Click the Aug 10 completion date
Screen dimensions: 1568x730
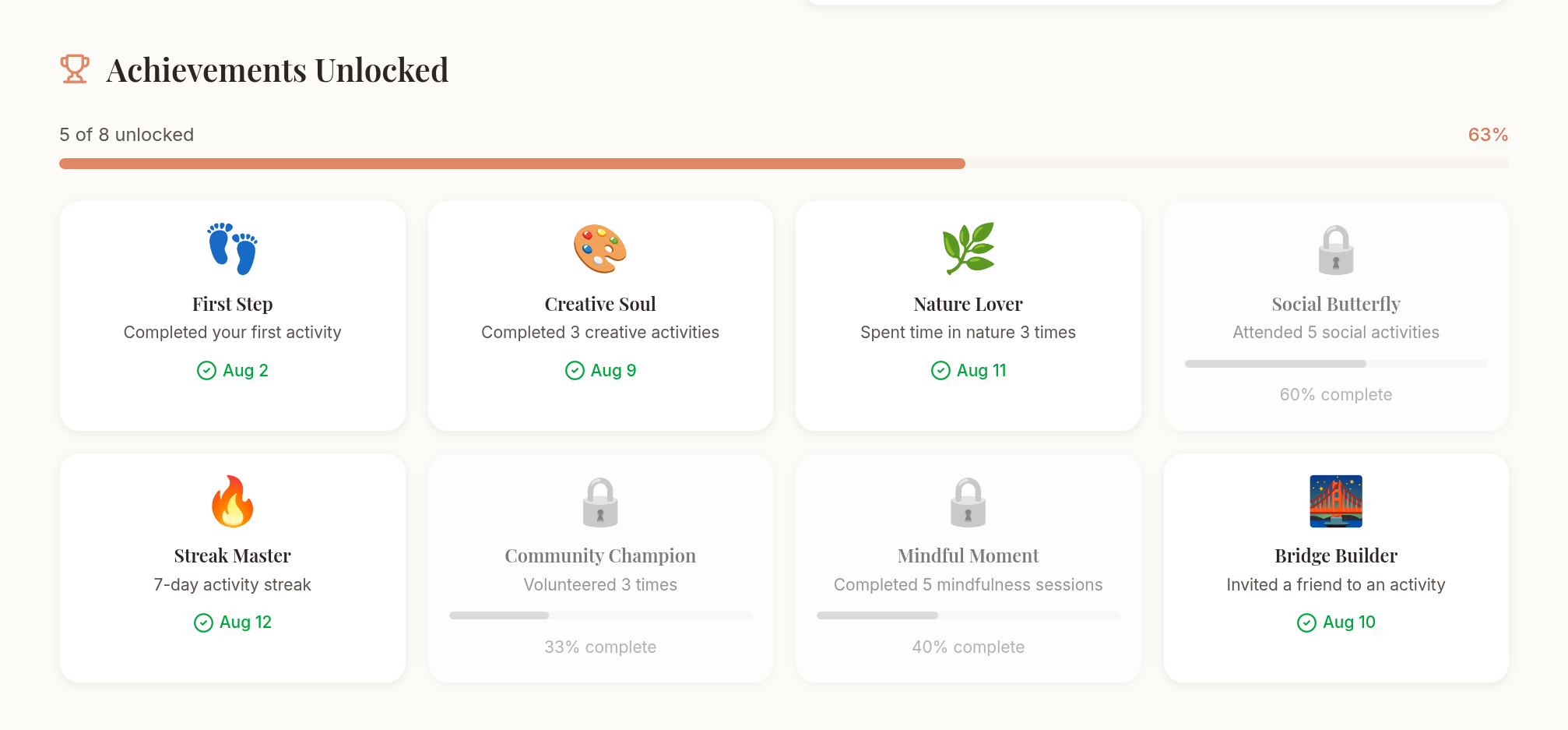tap(1348, 622)
